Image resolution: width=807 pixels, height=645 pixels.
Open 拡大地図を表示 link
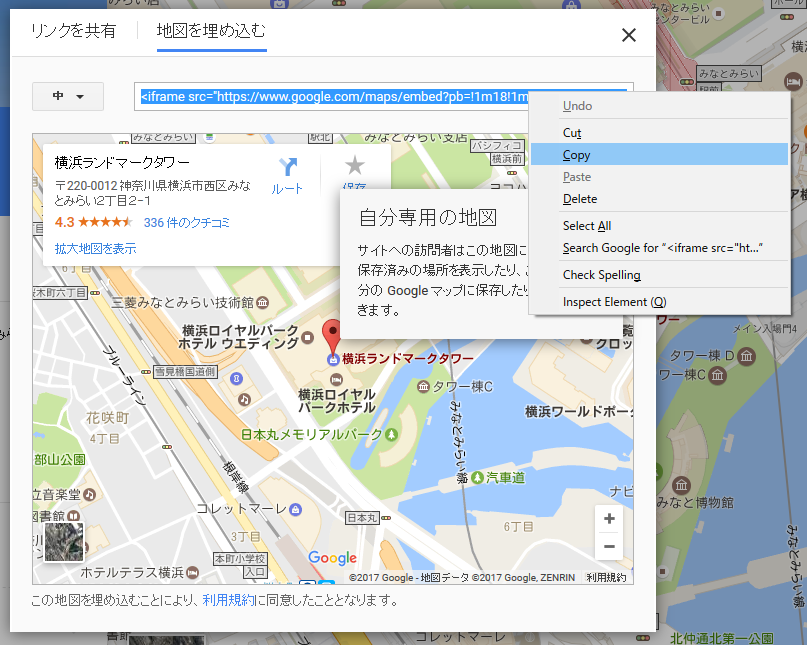[x=95, y=249]
